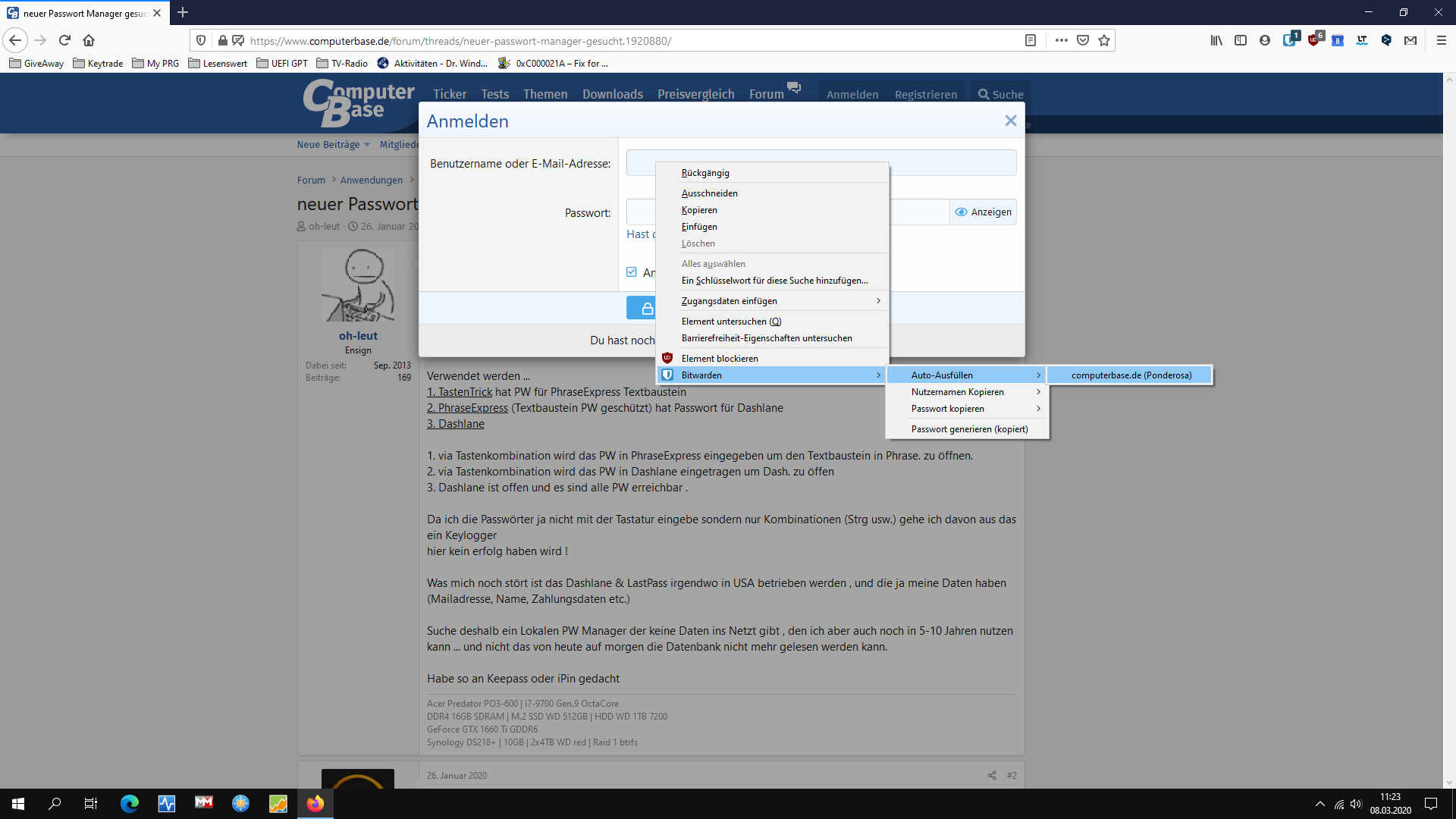Bookmark this page with the star icon
Image resolution: width=1456 pixels, height=819 pixels.
pyautogui.click(x=1104, y=40)
